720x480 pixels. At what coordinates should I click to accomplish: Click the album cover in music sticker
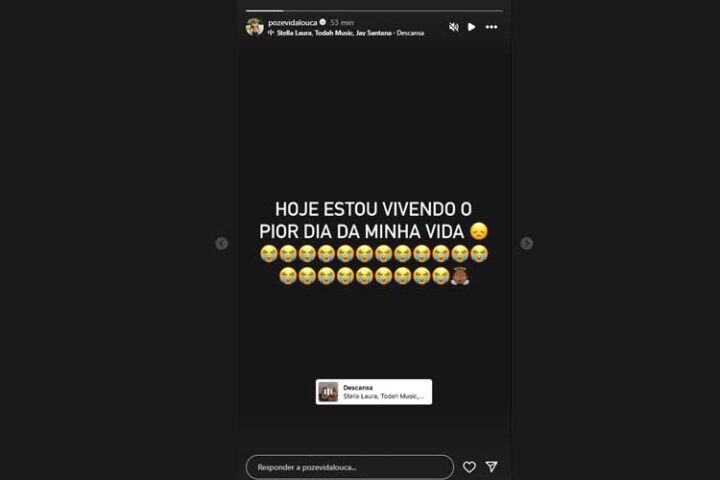328,392
